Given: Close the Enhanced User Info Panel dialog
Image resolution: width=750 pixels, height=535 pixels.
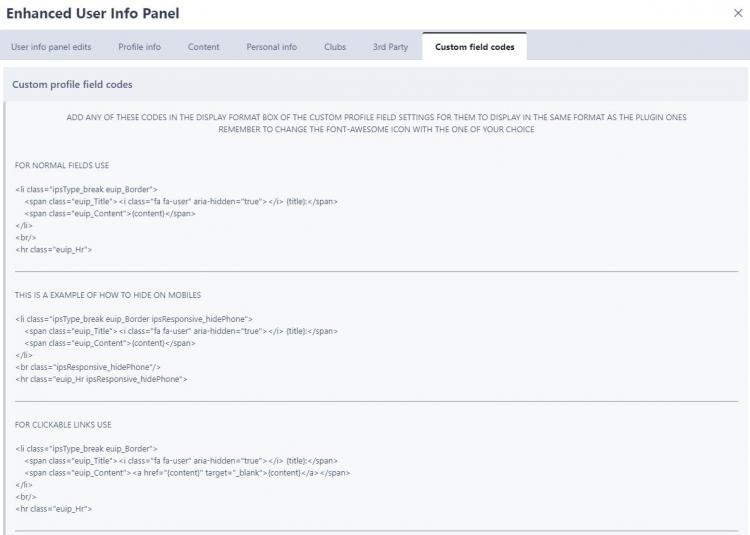Looking at the screenshot, I should tap(738, 13).
